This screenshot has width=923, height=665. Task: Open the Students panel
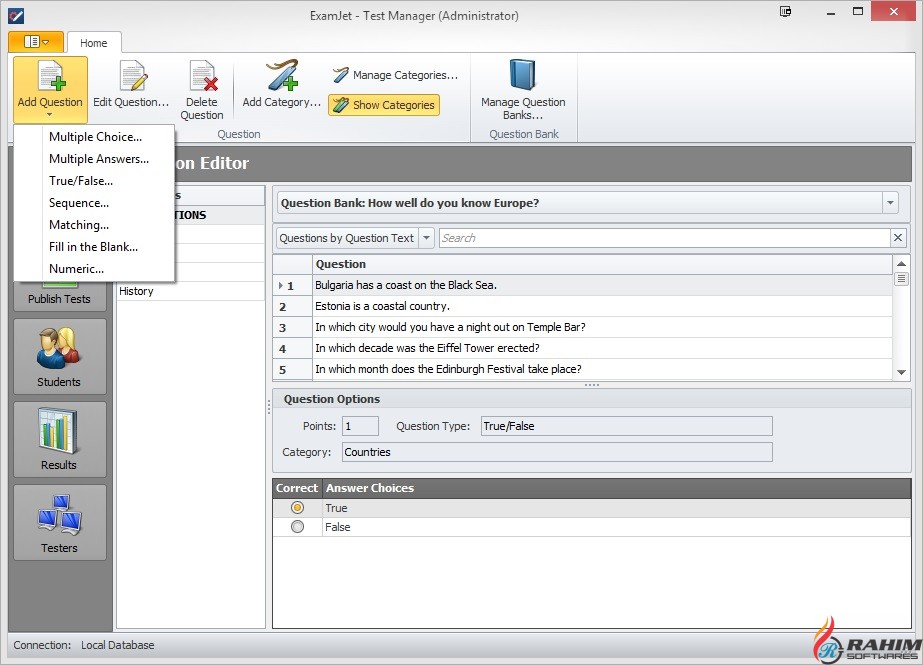coord(59,357)
